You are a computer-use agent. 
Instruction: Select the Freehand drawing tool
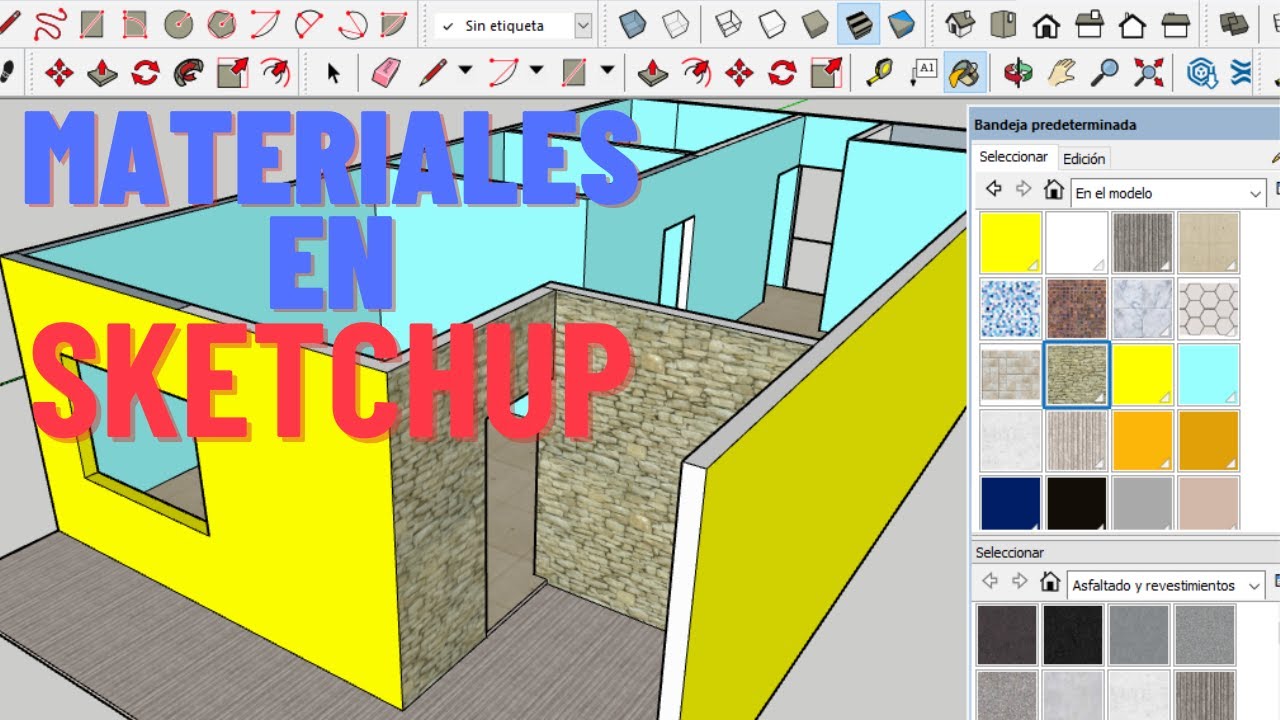49,24
